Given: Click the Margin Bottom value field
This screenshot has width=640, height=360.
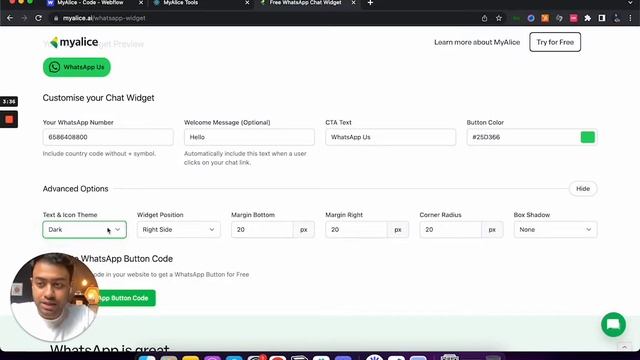Looking at the screenshot, I should point(262,229).
